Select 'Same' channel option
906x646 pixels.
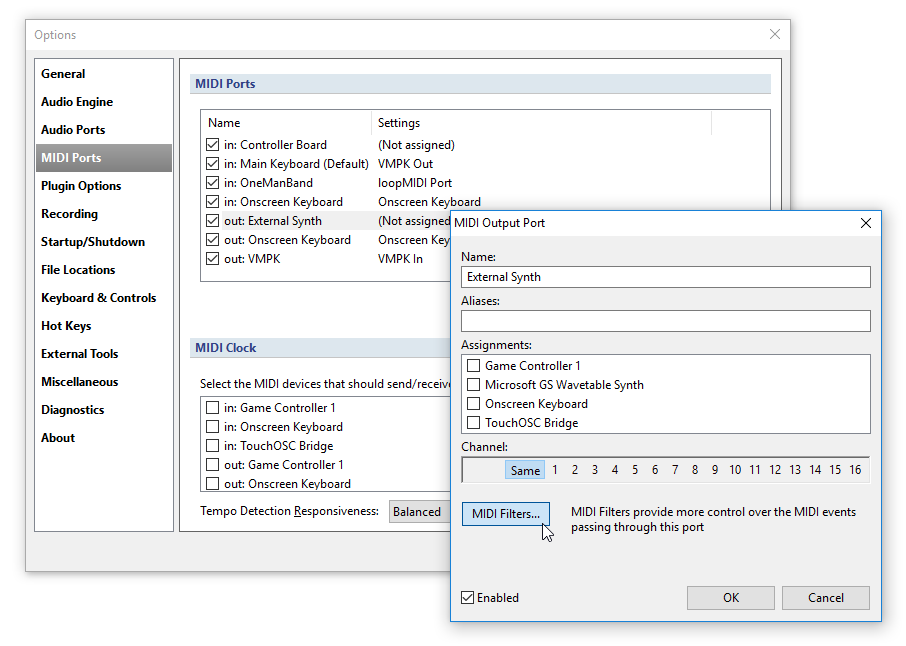click(x=525, y=470)
